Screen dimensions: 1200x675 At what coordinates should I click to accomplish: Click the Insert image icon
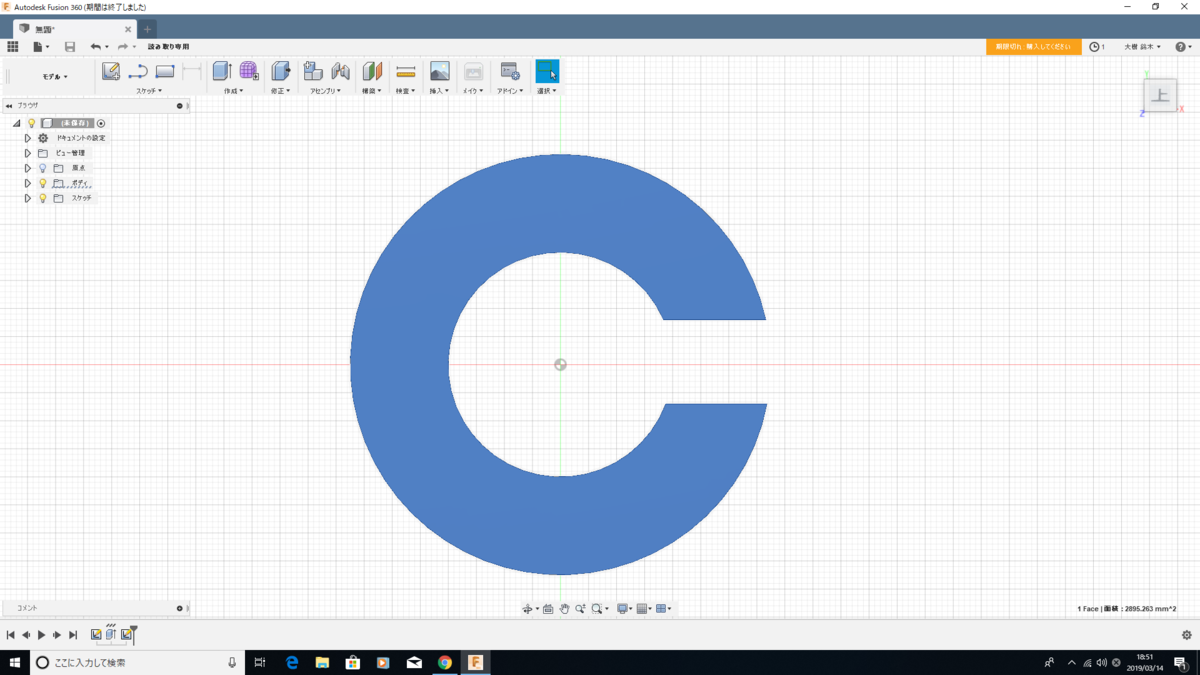pyautogui.click(x=440, y=71)
